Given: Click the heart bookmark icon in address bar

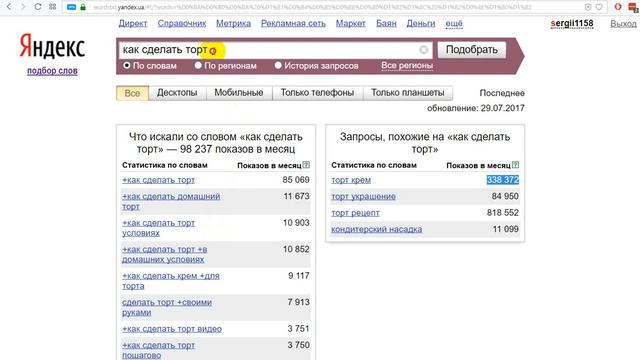Looking at the screenshot, I should tap(599, 7).
